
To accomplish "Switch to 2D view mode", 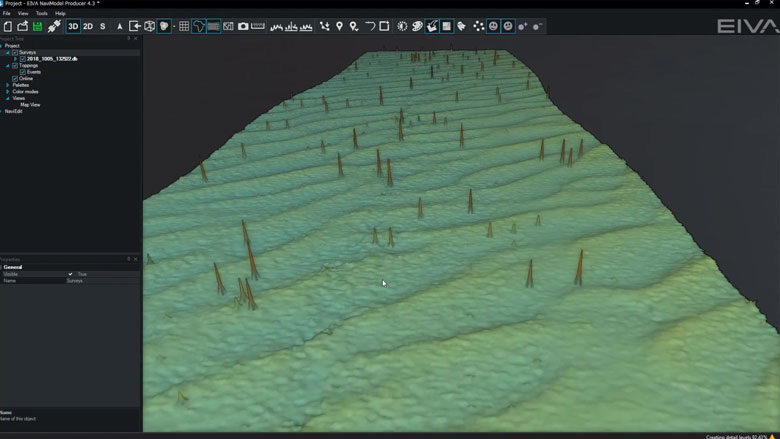I will 88,26.
